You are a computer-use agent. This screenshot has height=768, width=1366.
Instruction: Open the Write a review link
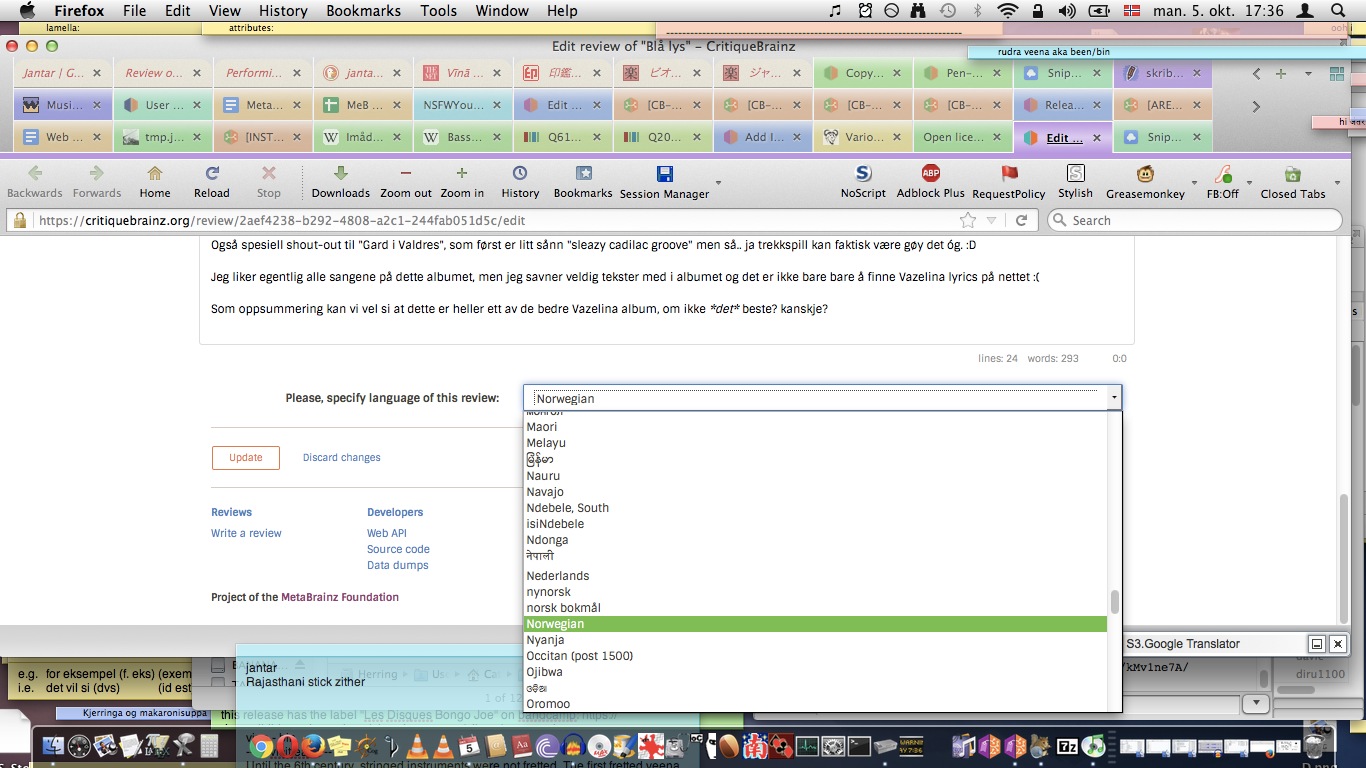(x=246, y=533)
